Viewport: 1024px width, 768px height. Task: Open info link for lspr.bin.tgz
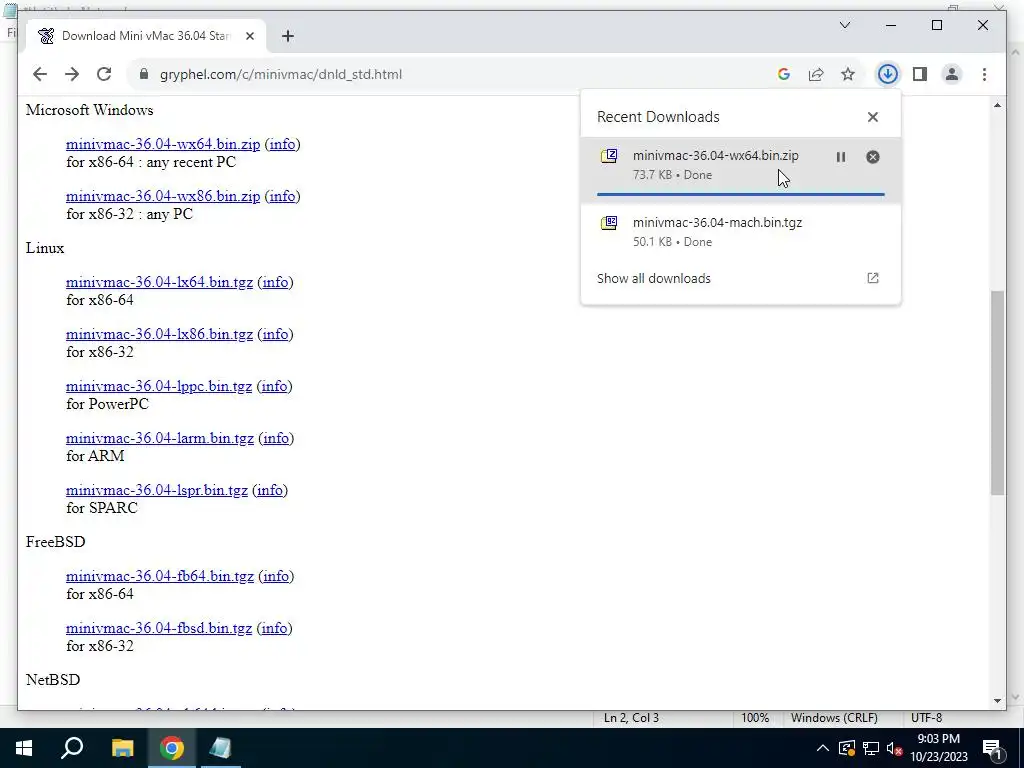coord(270,490)
